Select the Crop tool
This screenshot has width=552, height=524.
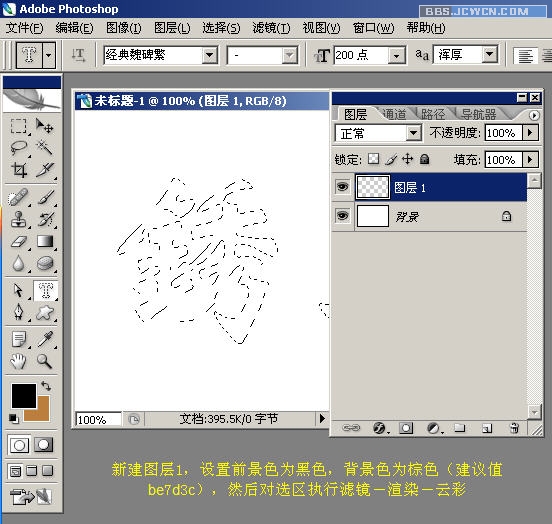coord(18,170)
